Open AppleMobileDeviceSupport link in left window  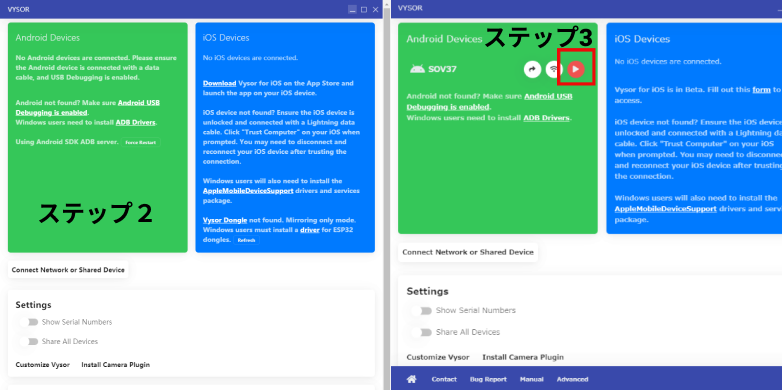tap(248, 191)
